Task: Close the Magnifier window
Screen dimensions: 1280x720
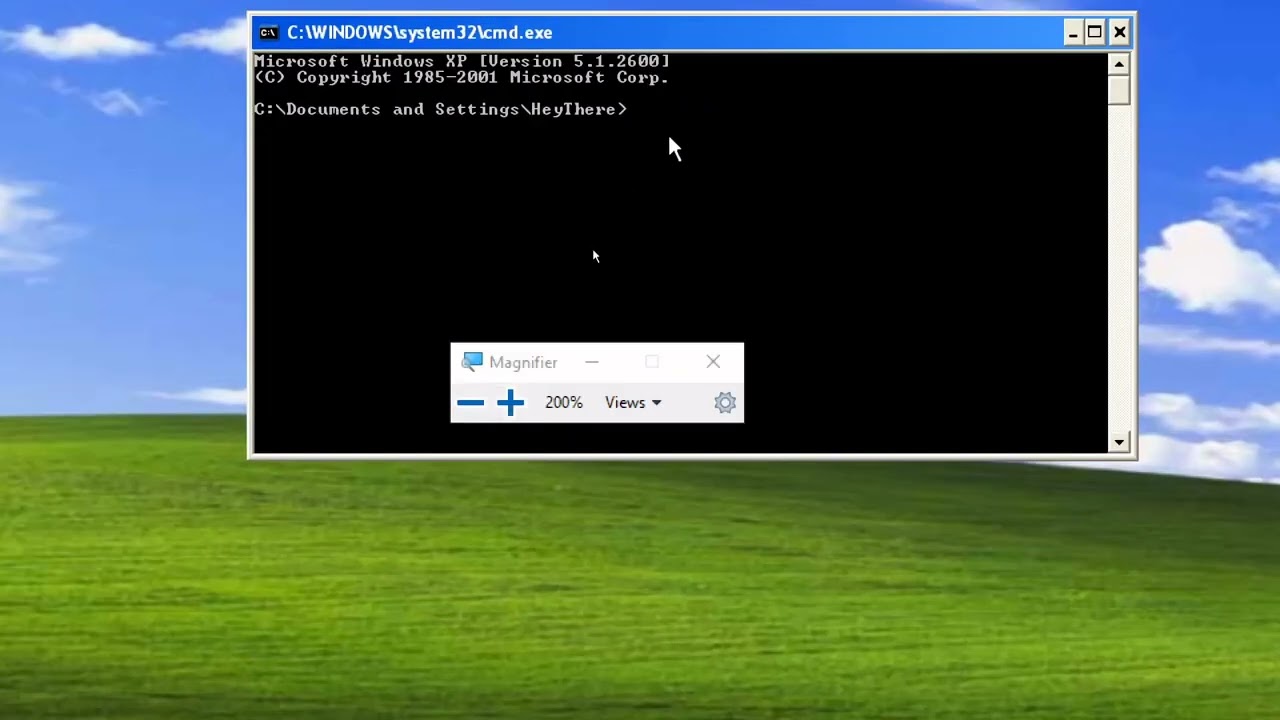Action: click(x=713, y=362)
